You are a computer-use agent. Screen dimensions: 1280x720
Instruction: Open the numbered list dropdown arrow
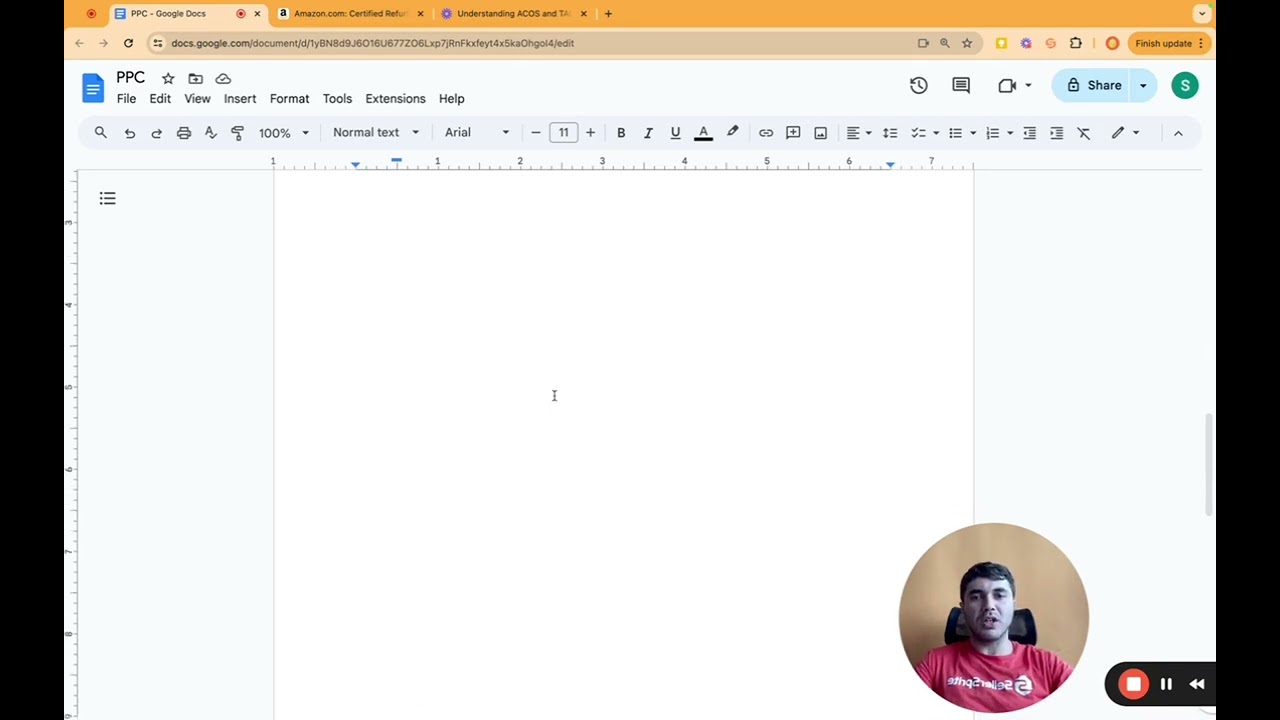pos(1010,132)
